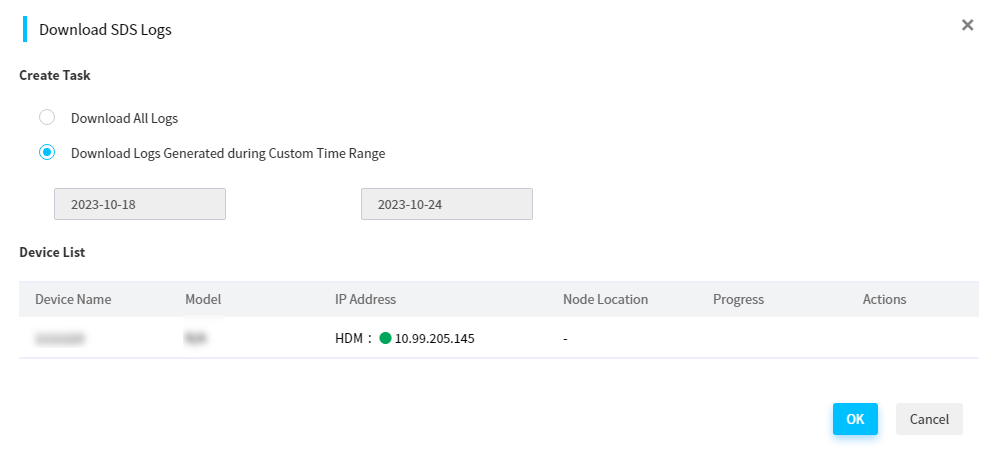
Task: Select the blurred device name in the row
Action: 60,339
